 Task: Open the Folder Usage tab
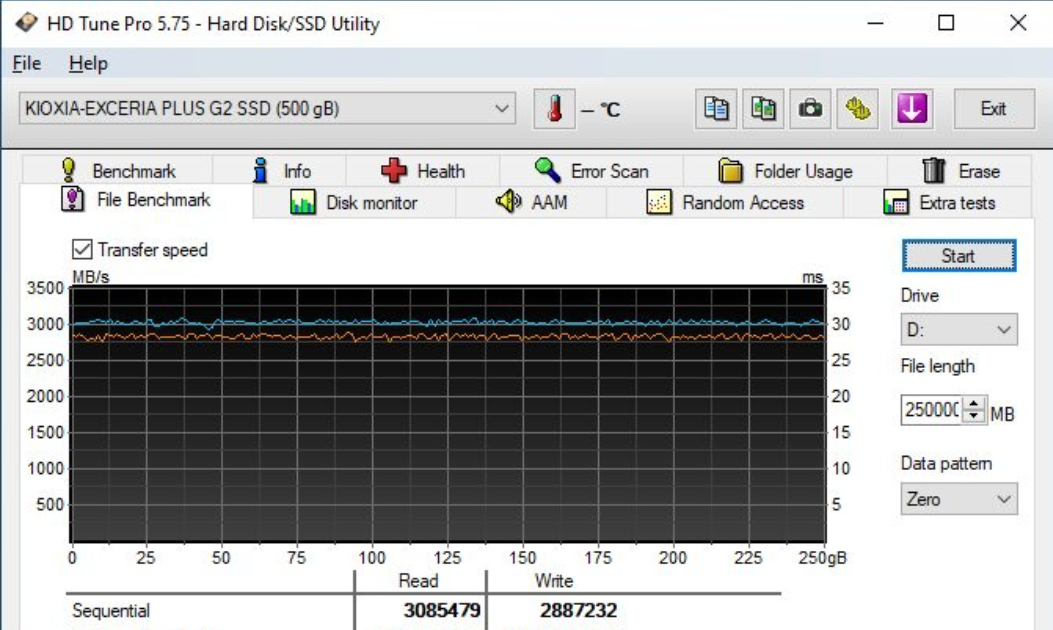click(785, 171)
